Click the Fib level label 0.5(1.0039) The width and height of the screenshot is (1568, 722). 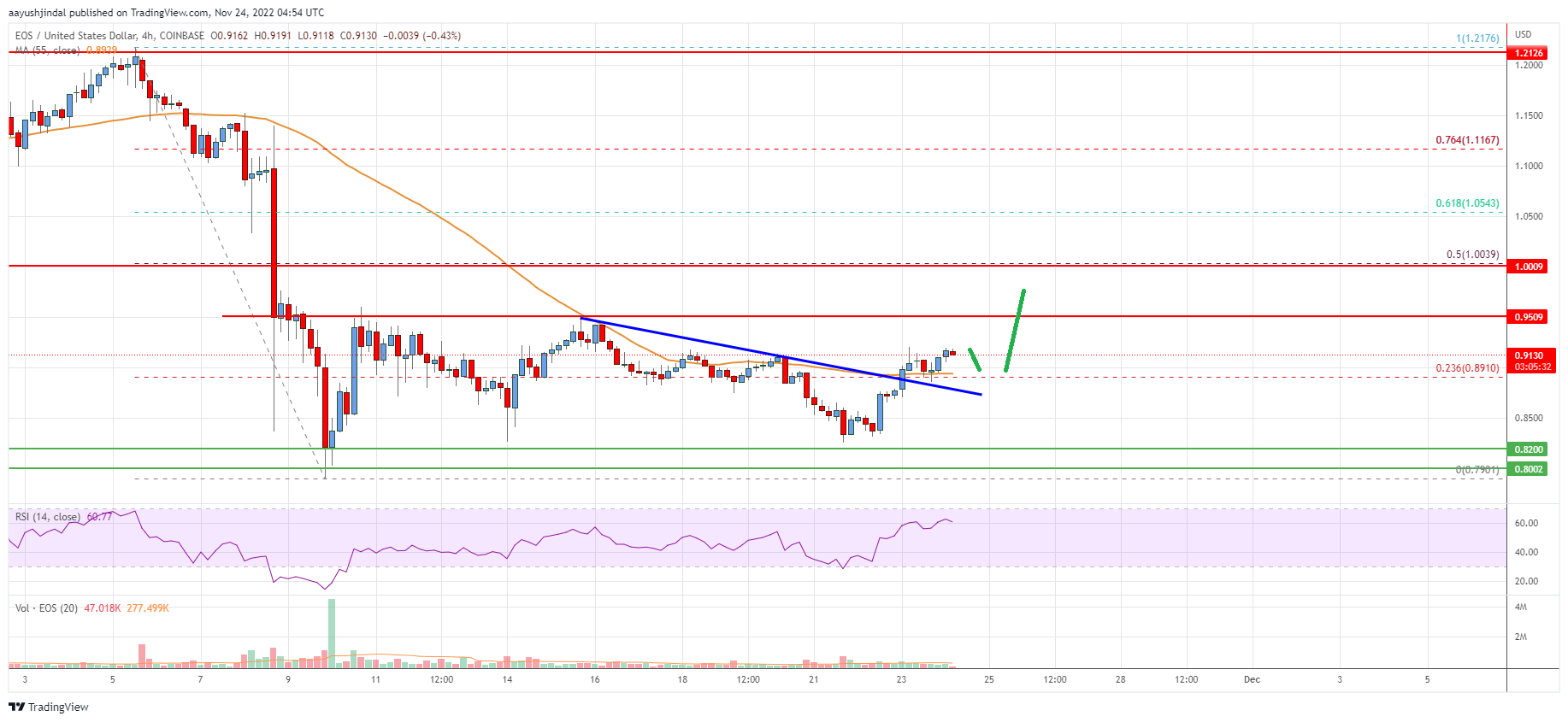(x=1472, y=255)
